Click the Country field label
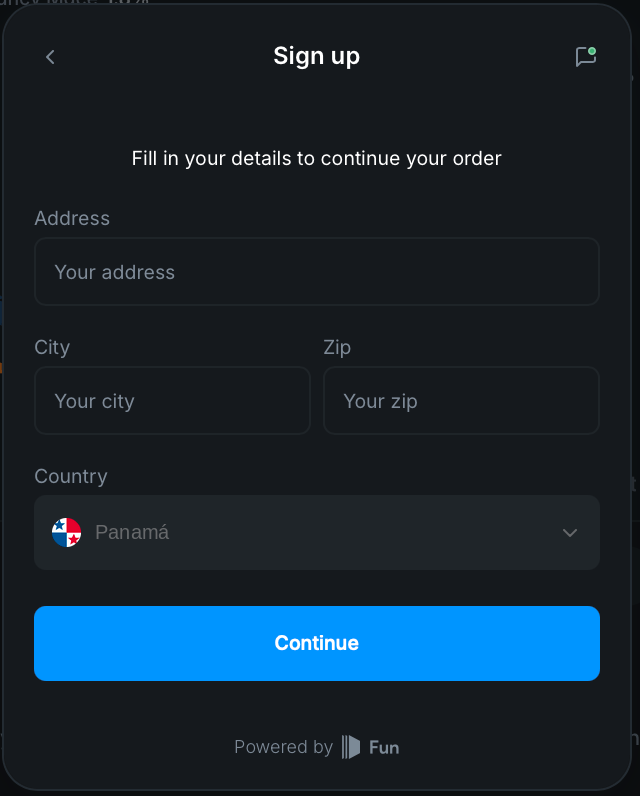The image size is (640, 796). (x=71, y=477)
